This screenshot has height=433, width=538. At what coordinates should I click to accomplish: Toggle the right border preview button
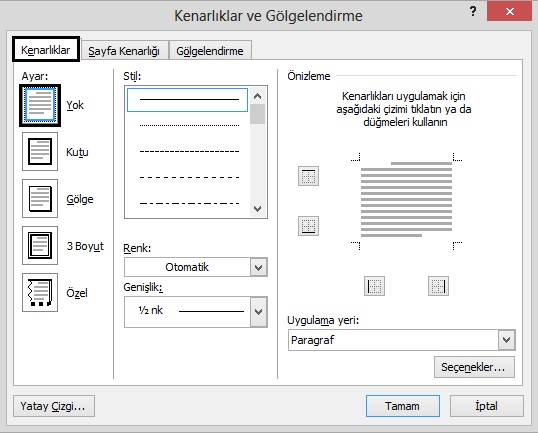point(438,286)
